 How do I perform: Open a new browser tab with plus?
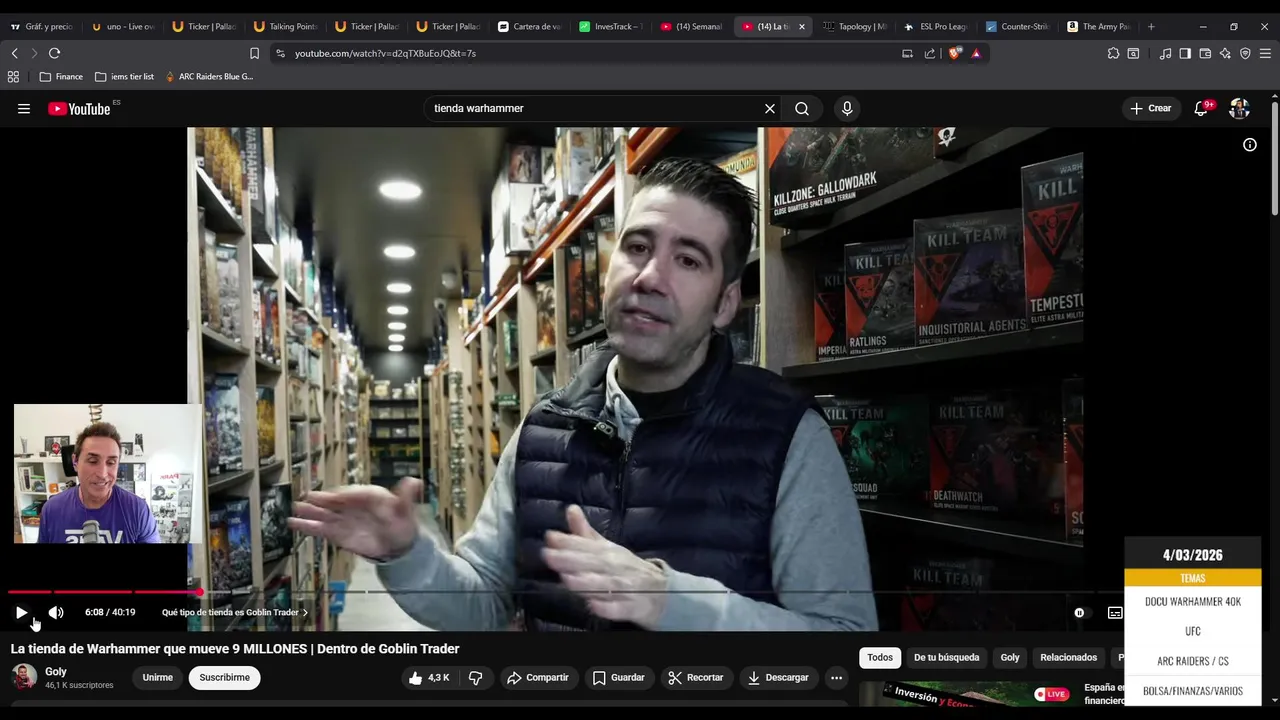tap(1151, 27)
